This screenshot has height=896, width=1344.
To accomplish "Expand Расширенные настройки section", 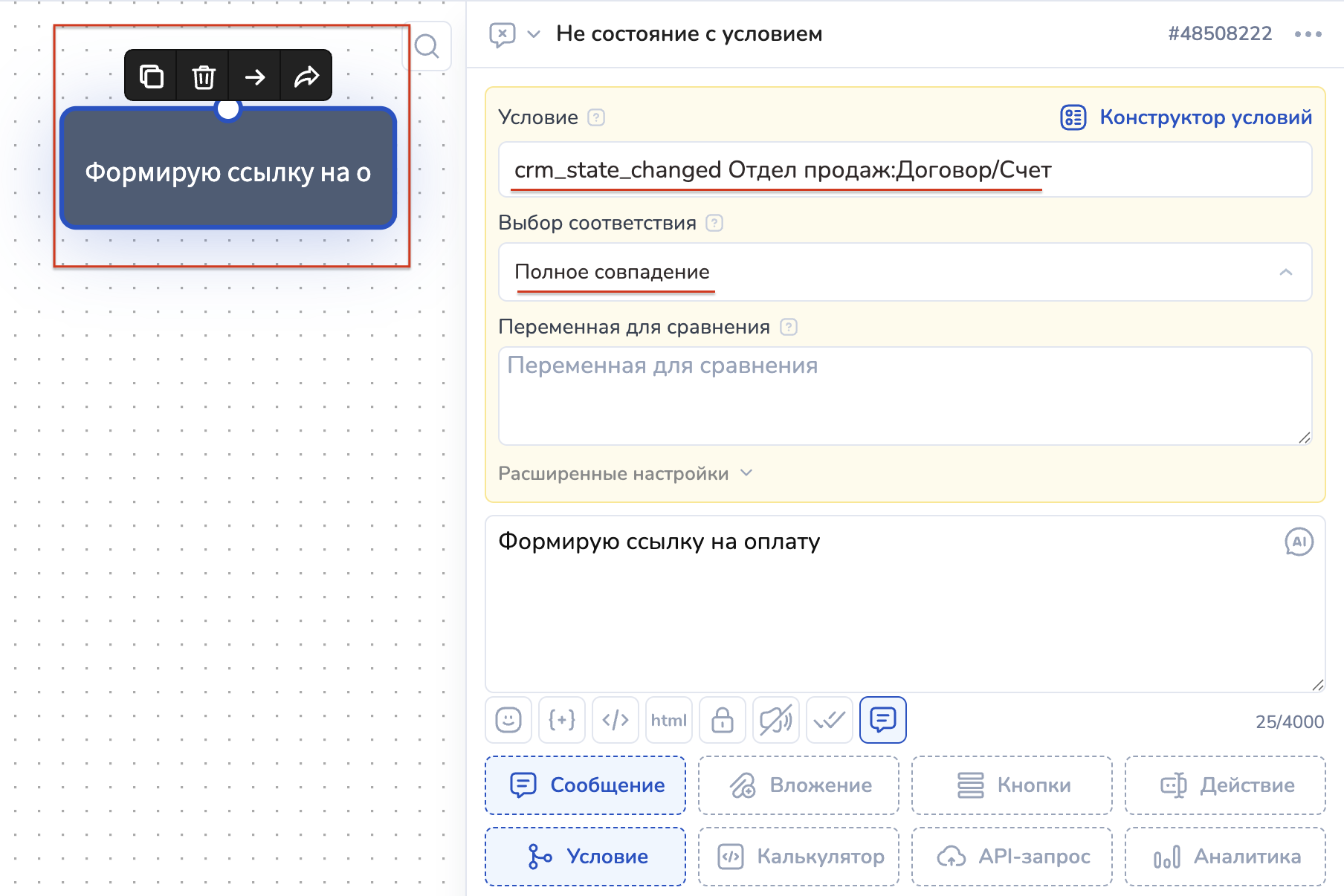I will coord(624,473).
